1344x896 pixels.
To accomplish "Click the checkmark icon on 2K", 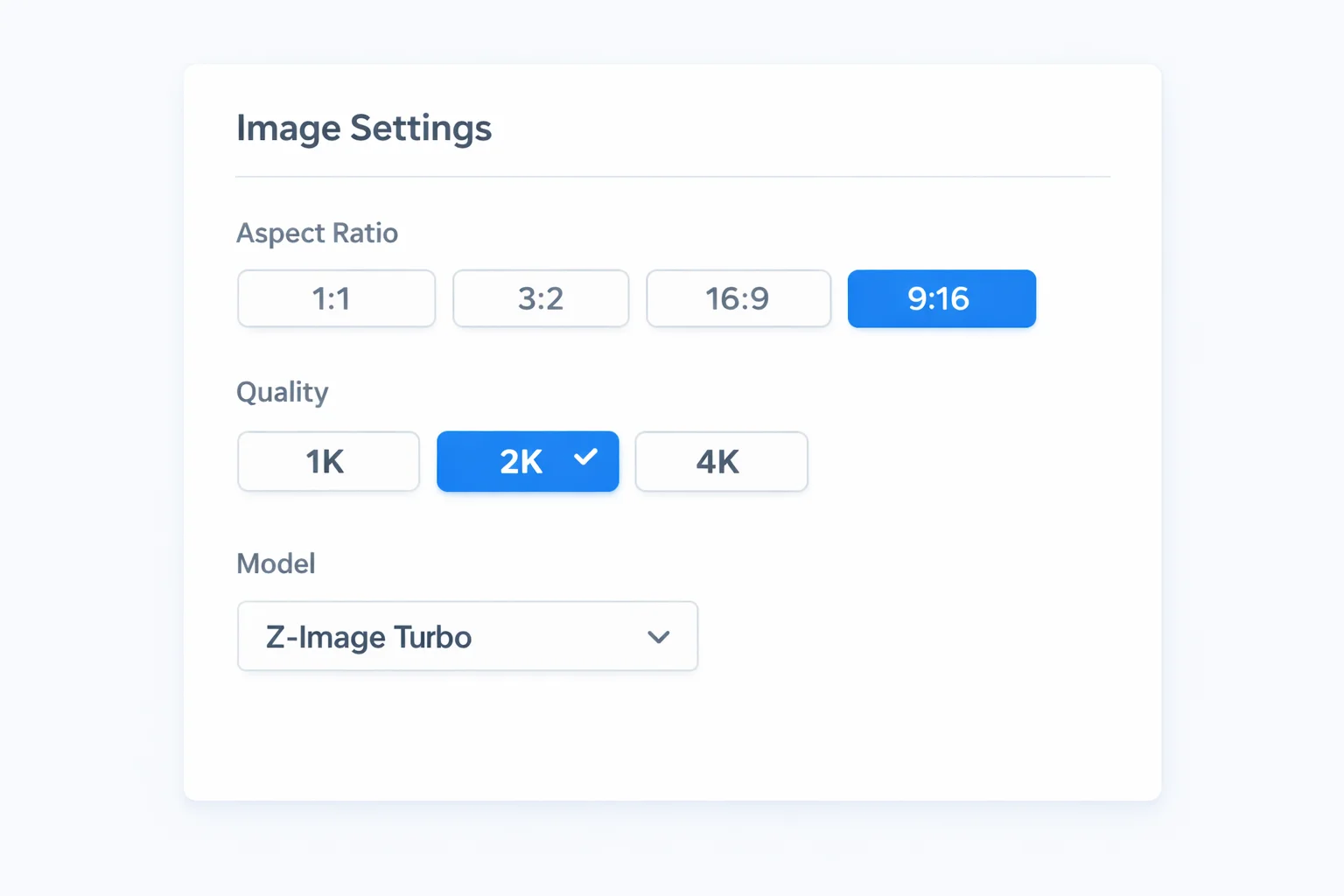I will coord(584,458).
